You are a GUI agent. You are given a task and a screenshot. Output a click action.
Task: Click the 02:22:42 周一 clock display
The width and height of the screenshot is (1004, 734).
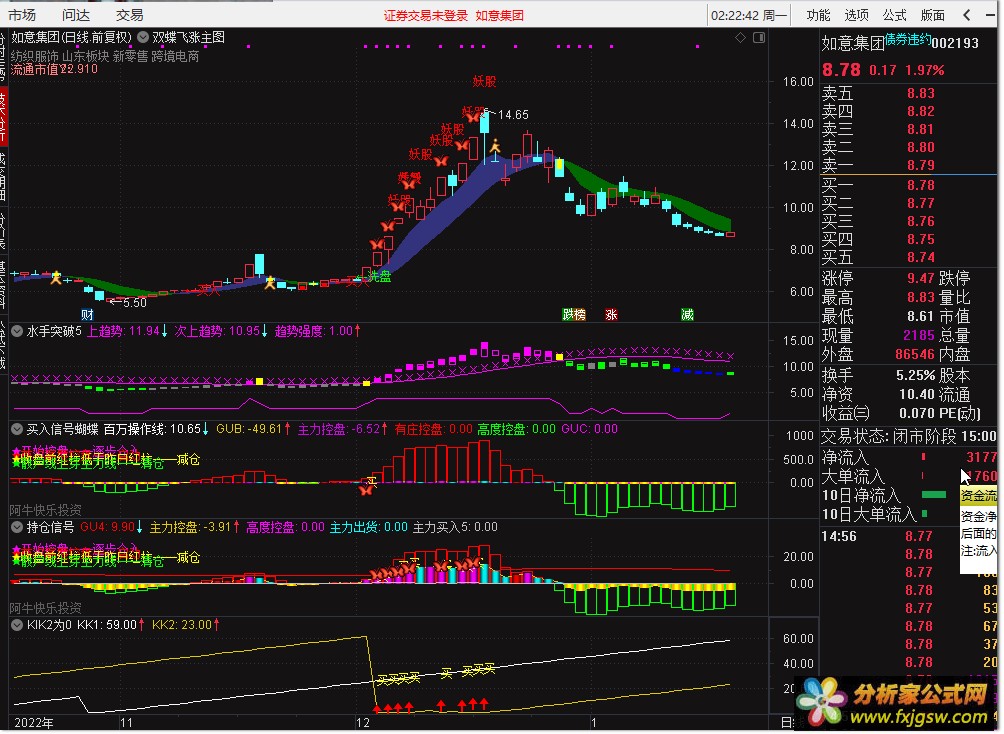pyautogui.click(x=749, y=15)
